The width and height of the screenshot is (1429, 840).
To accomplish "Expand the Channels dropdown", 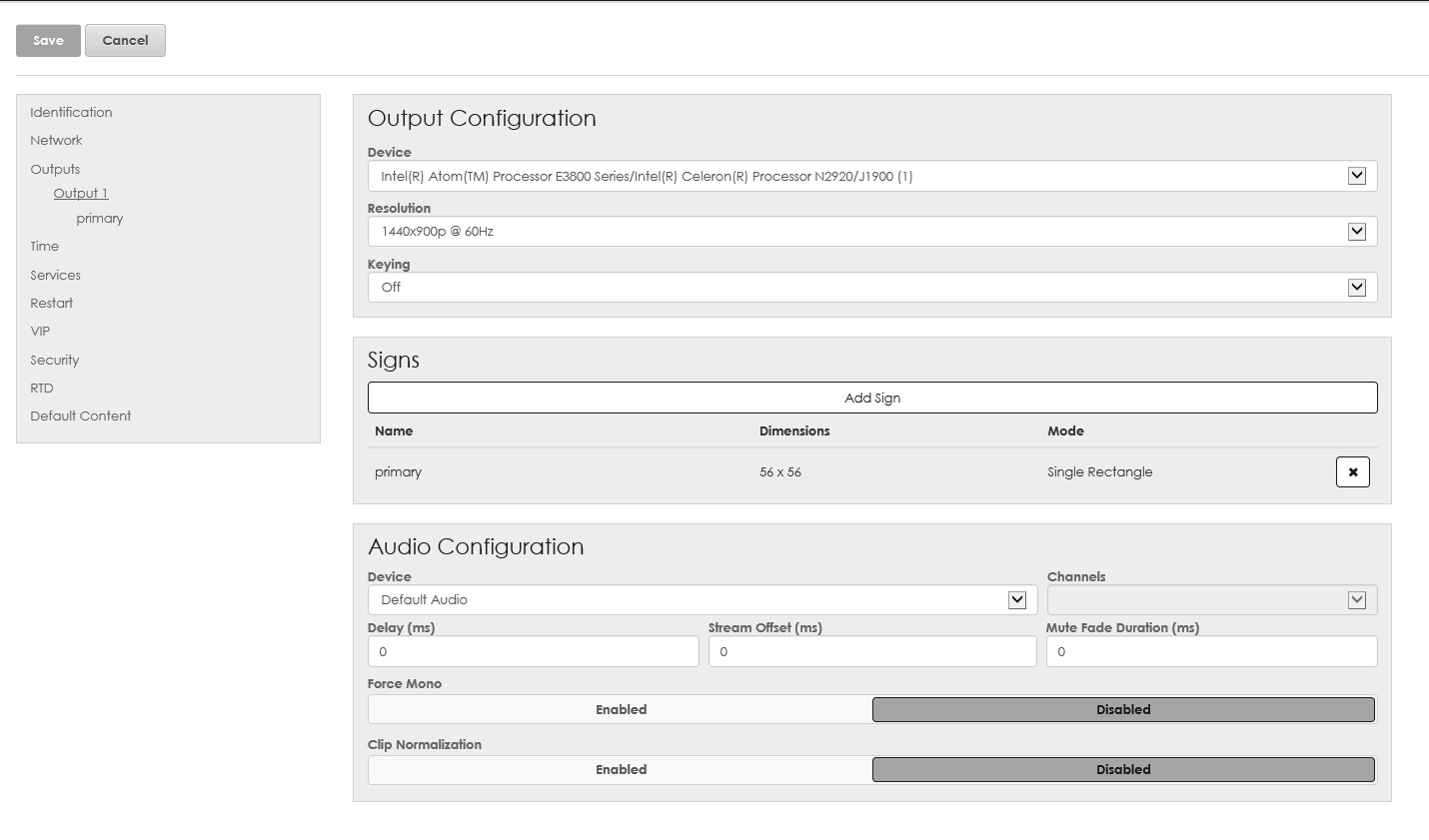I will point(1211,600).
